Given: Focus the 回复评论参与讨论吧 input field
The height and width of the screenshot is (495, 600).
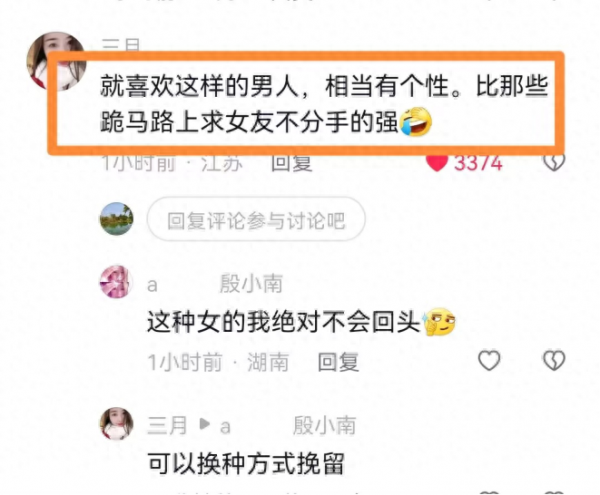Looking at the screenshot, I should tap(256, 220).
